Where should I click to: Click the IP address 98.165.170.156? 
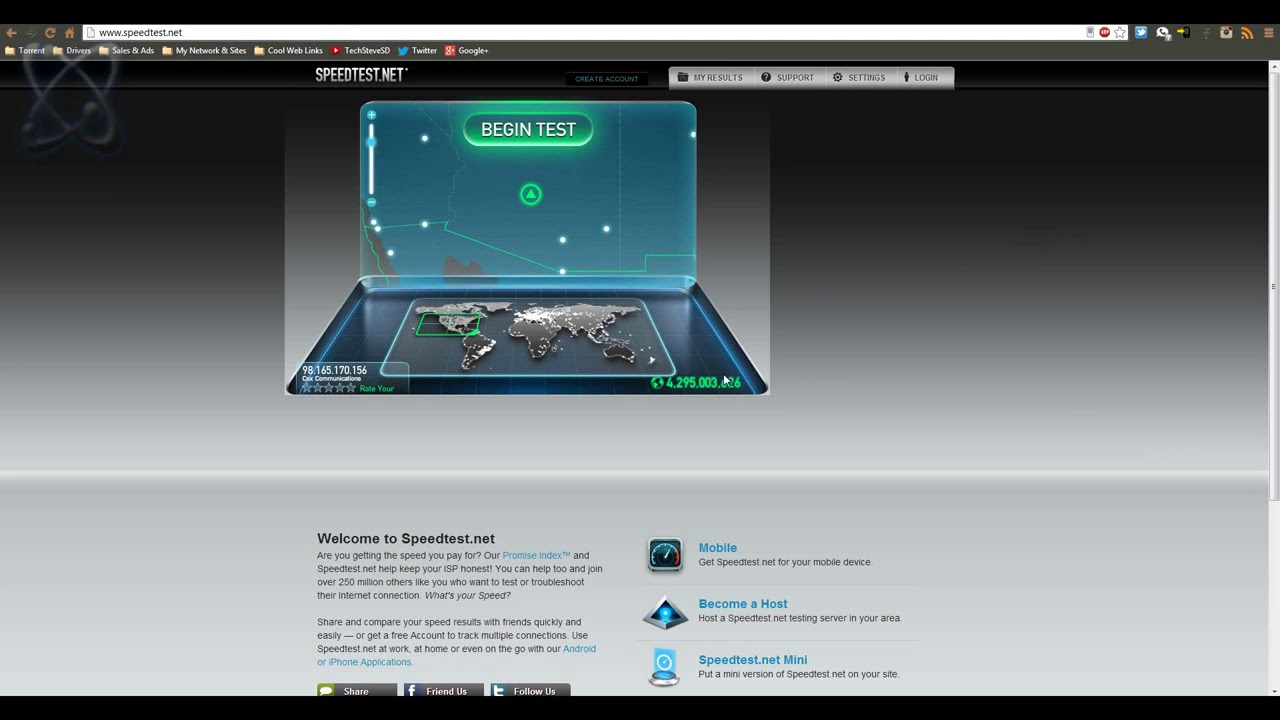pos(334,370)
